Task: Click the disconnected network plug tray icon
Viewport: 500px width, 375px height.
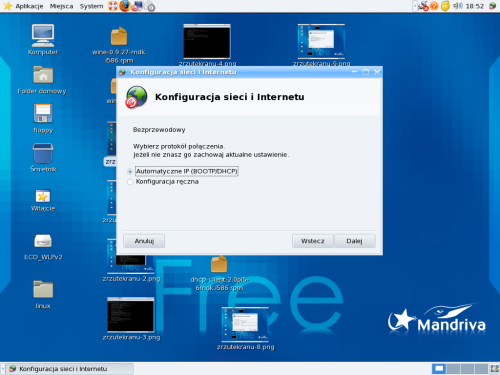Action: click(x=423, y=6)
